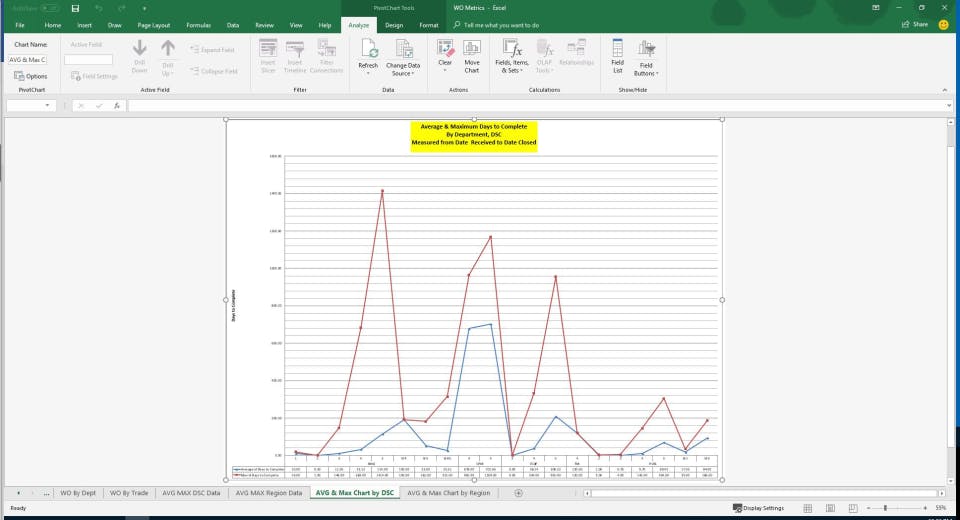The image size is (960, 520).
Task: Click the Active Field text box
Action: [88, 59]
